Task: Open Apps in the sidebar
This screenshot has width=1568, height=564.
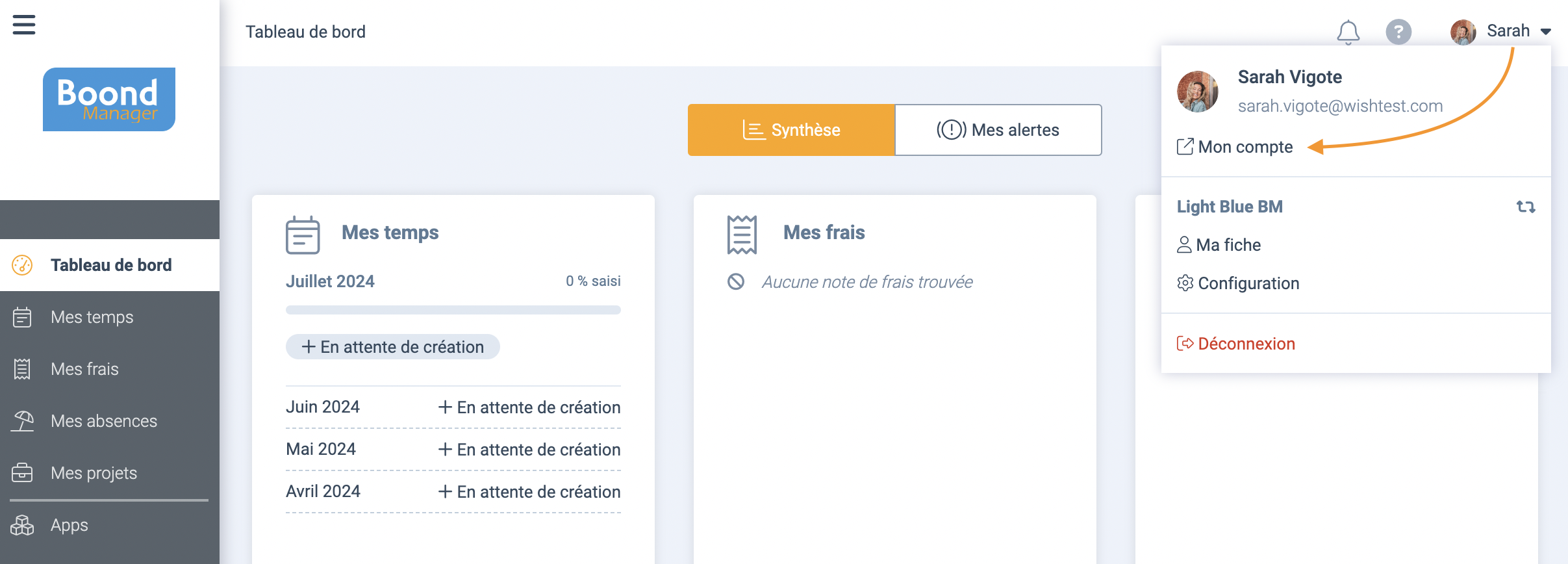Action: [x=69, y=525]
